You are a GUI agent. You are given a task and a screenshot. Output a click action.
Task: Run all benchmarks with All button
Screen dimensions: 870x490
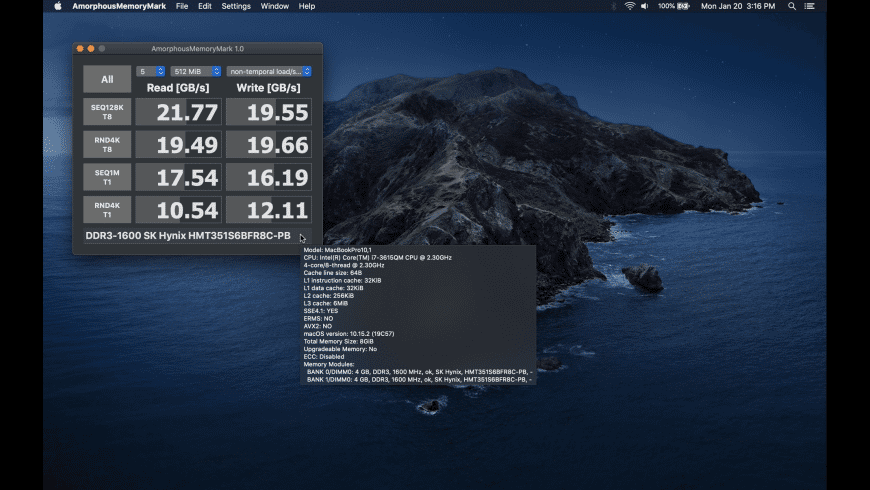point(107,79)
